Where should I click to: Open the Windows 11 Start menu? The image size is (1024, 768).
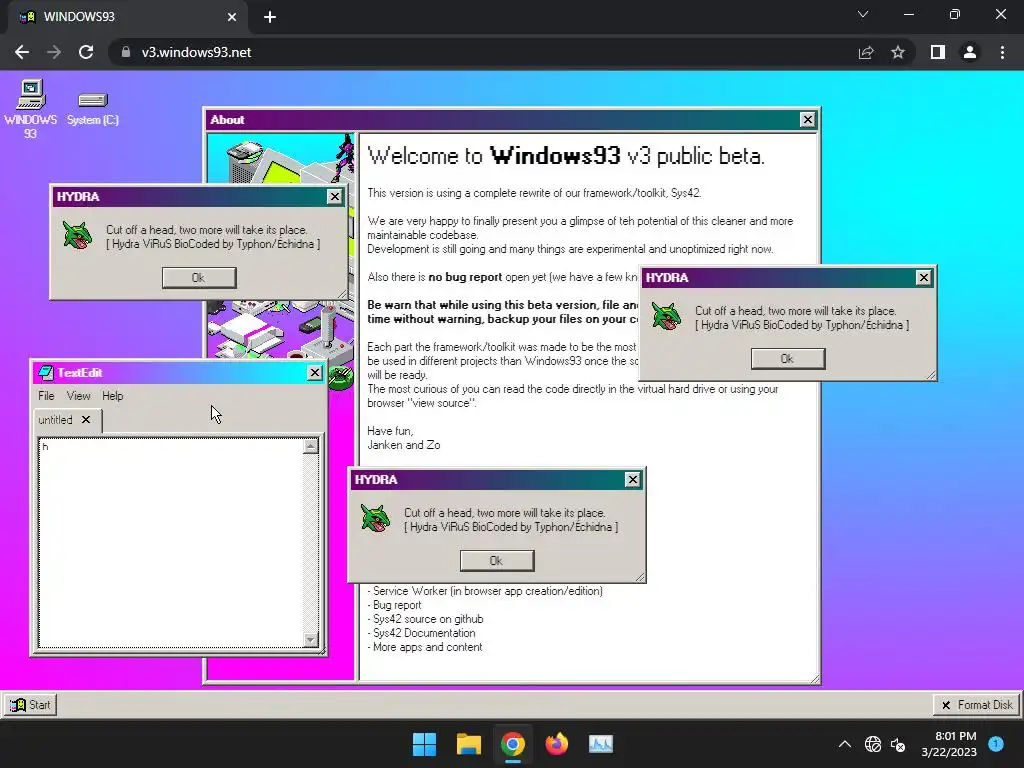(x=424, y=744)
